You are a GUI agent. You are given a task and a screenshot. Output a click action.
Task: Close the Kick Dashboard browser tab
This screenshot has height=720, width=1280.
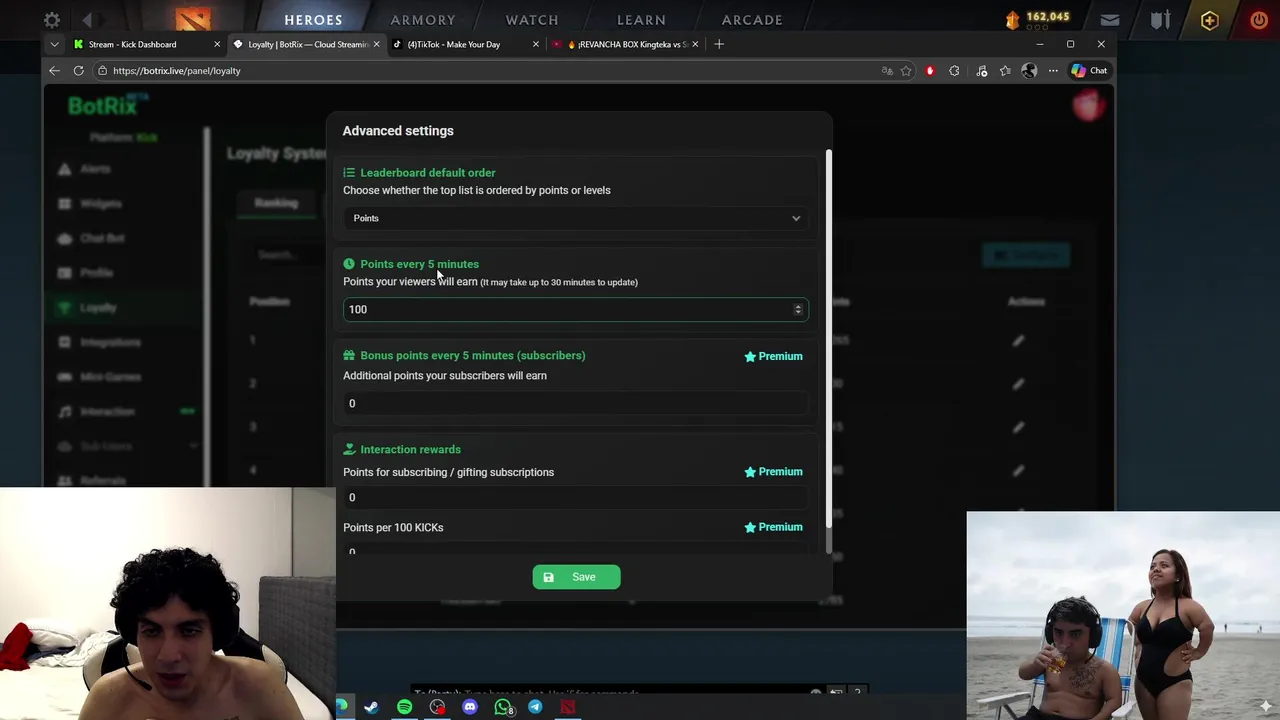(216, 44)
